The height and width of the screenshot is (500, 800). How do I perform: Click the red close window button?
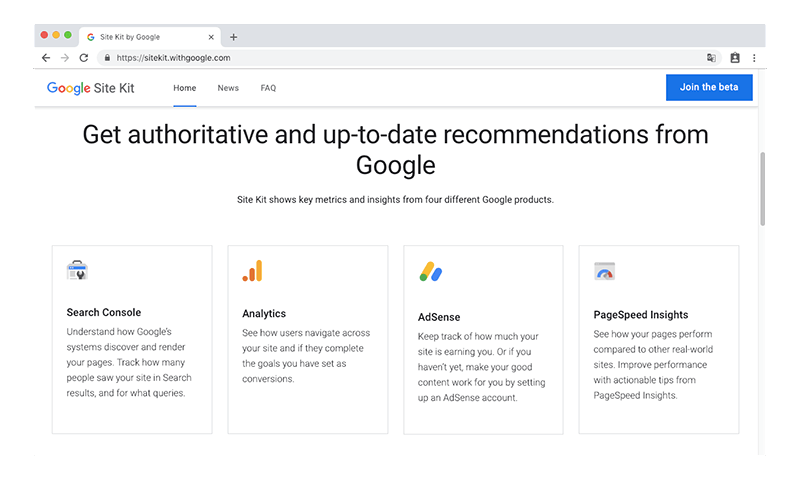[44, 35]
